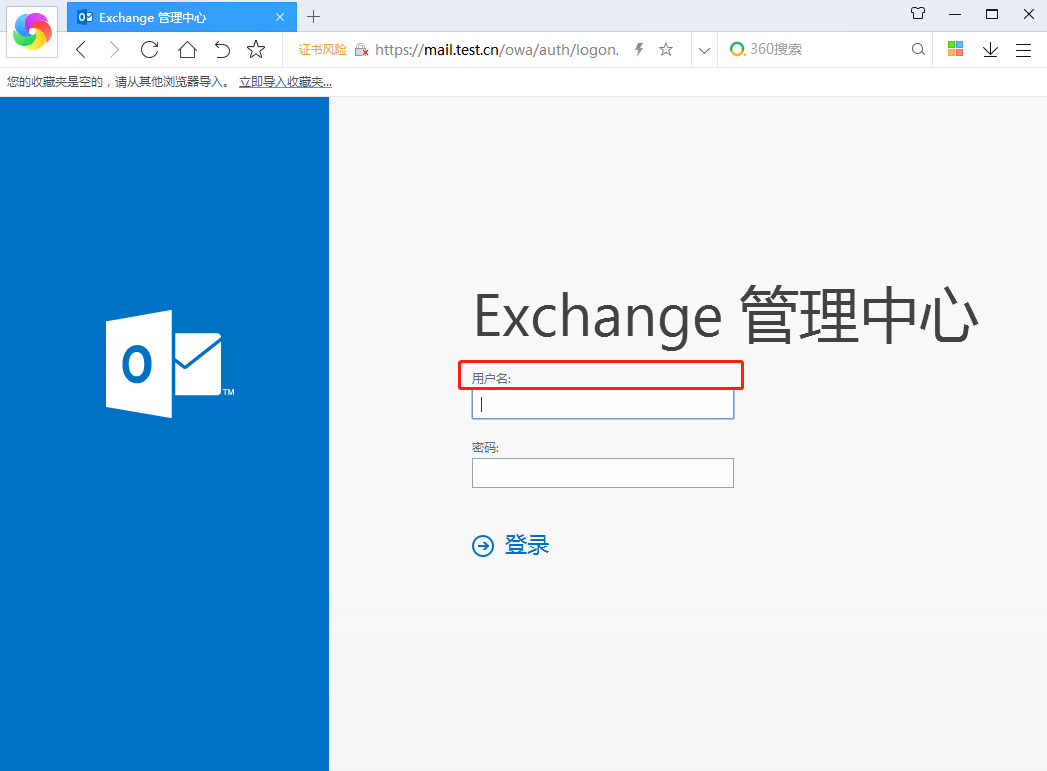The height and width of the screenshot is (771, 1047).
Task: Open the skin shirt icon in title bar
Action: (x=918, y=13)
